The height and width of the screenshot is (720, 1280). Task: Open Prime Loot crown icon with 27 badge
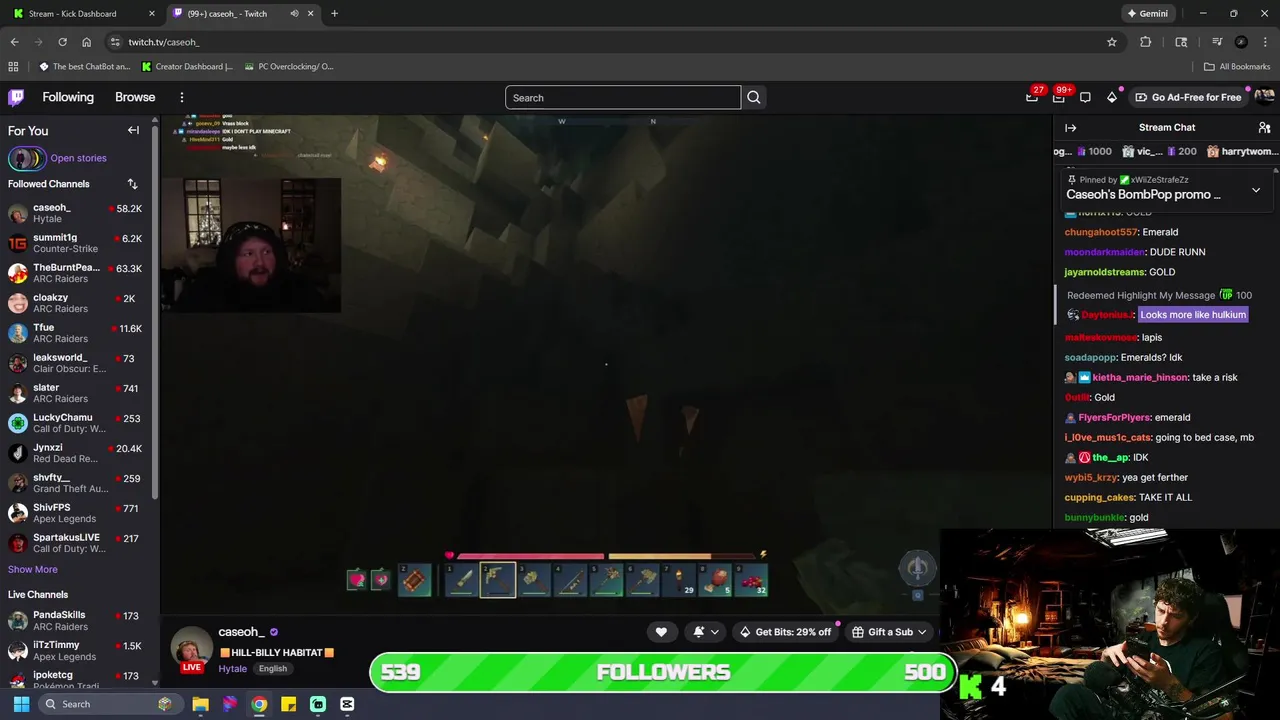click(1032, 97)
